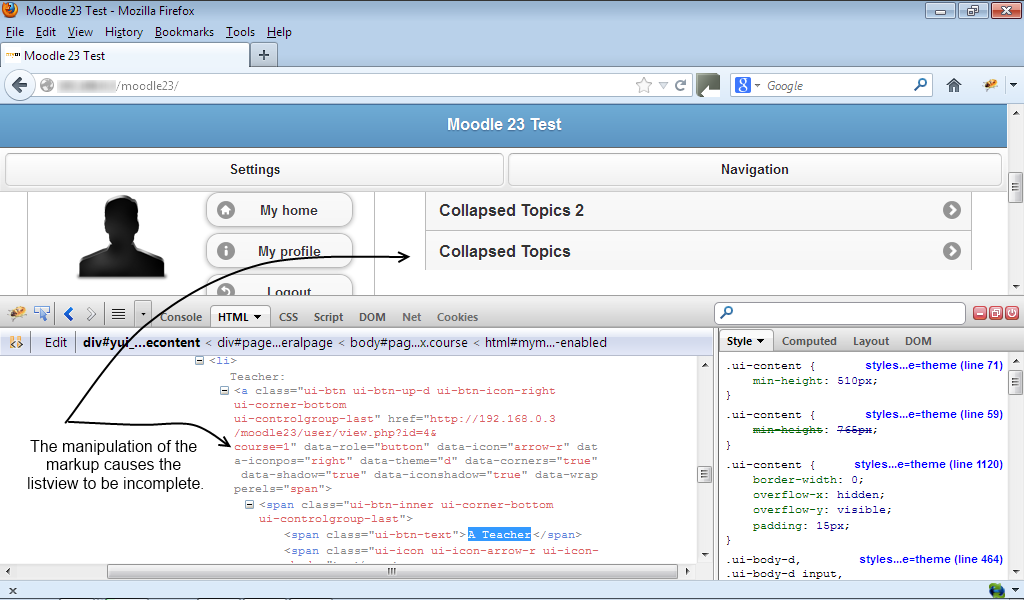Click the dark green icon beside the search box
Image resolution: width=1024 pixels, height=600 pixels.
point(708,86)
